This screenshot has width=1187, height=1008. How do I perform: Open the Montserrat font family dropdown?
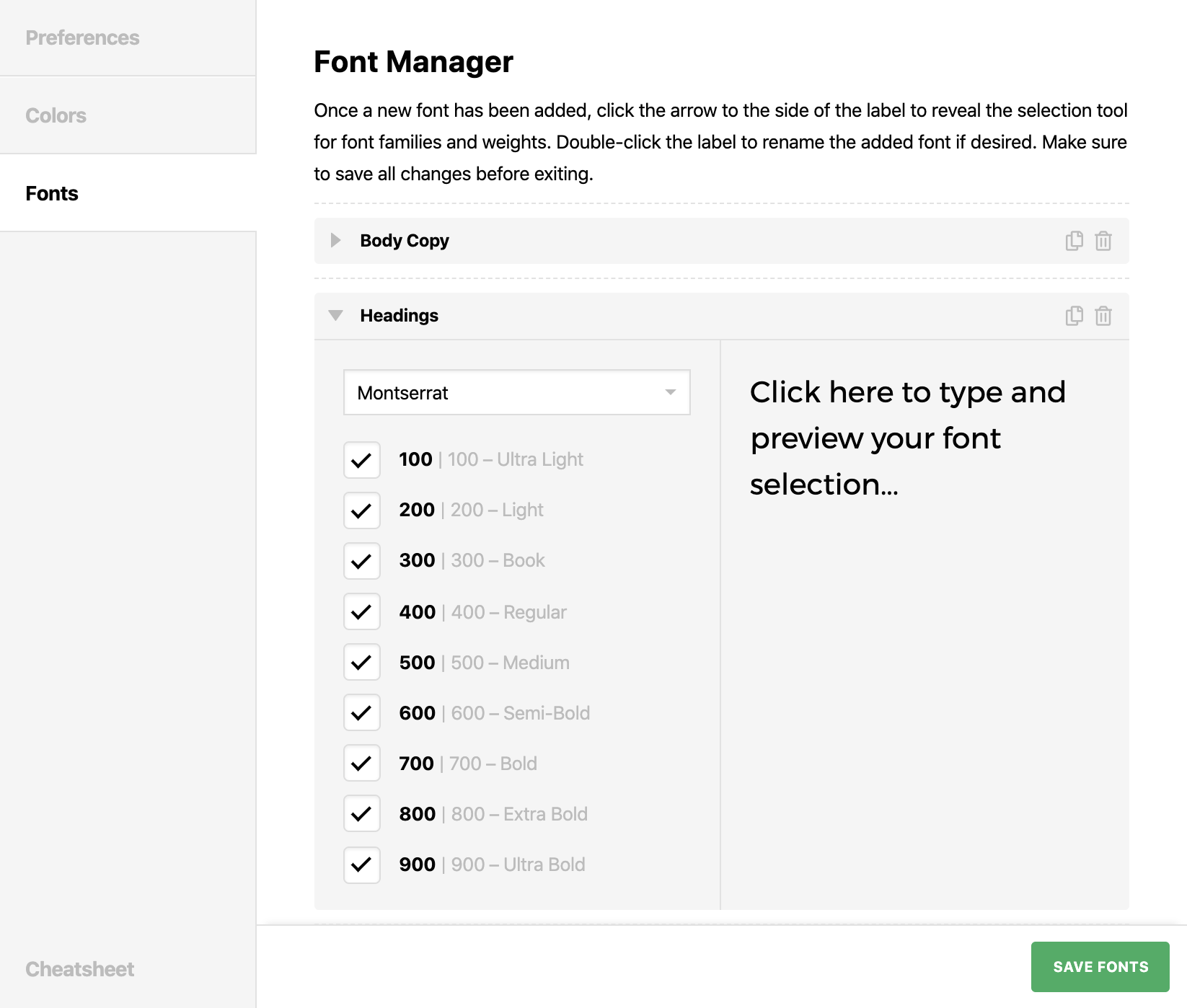pyautogui.click(x=516, y=393)
